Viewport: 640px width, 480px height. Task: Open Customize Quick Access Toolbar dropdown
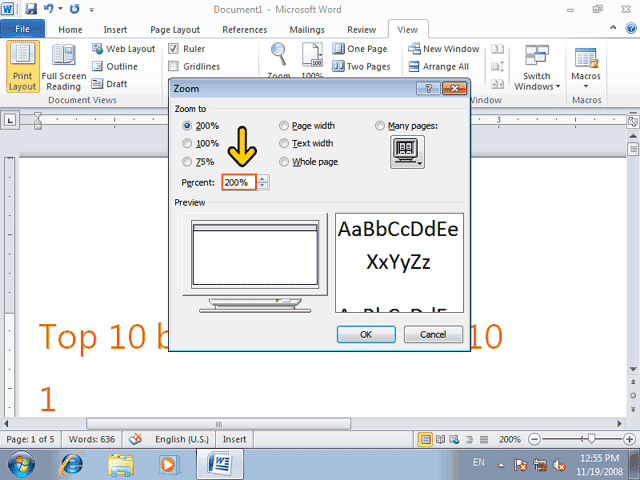[x=91, y=9]
